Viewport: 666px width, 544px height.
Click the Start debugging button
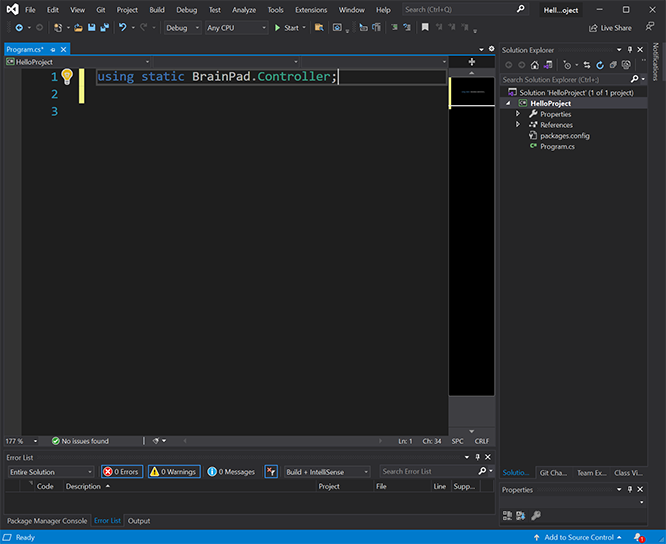tap(287, 28)
